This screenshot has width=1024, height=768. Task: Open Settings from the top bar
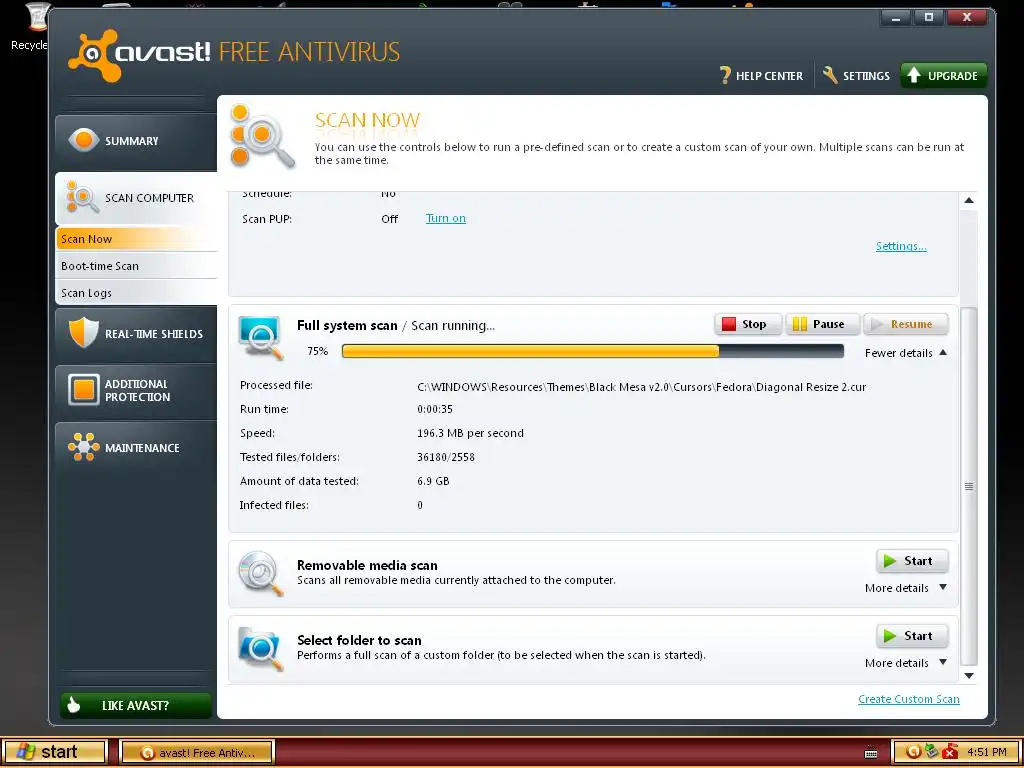856,76
